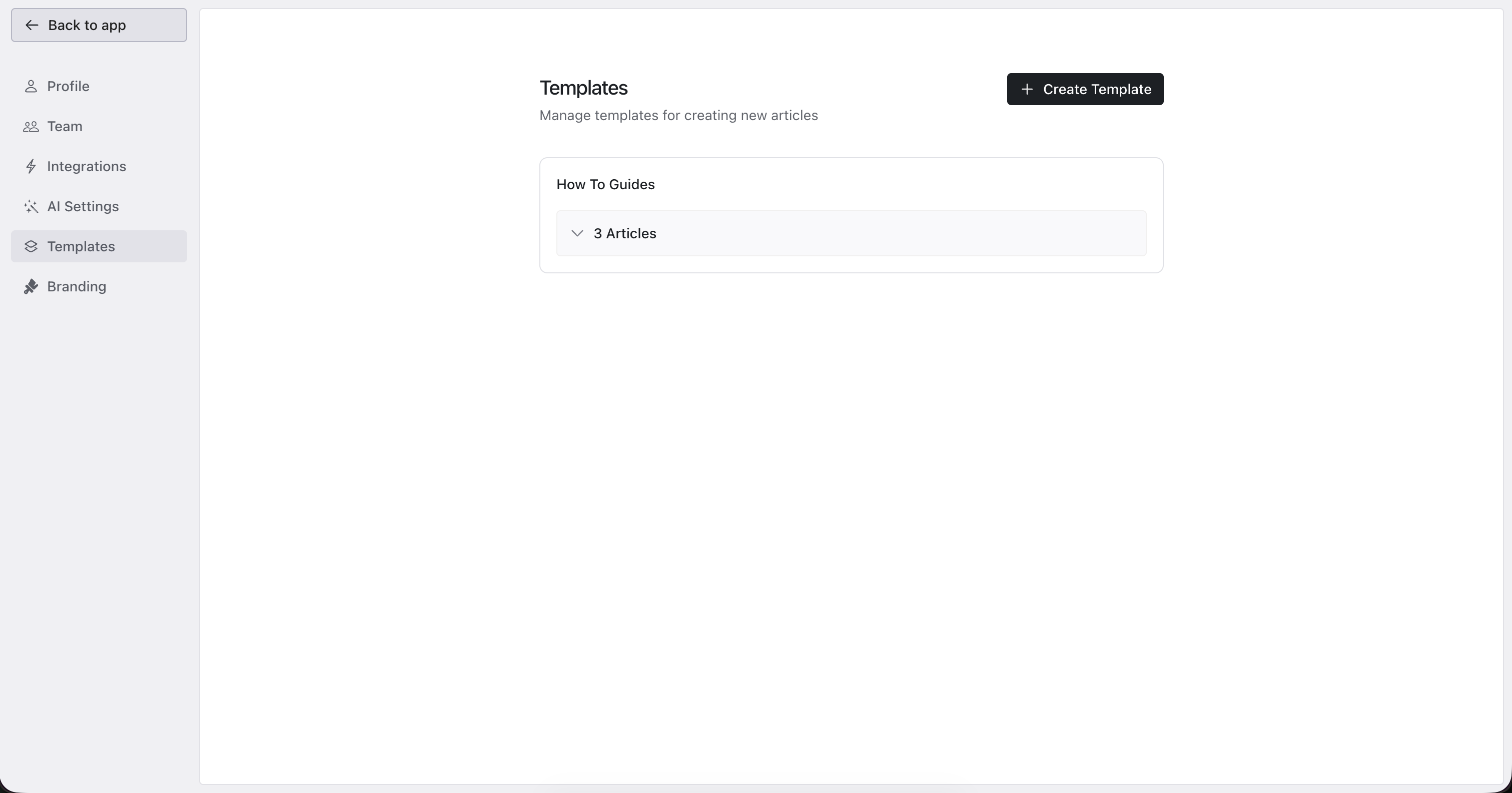The width and height of the screenshot is (1512, 793).
Task: Open the Branding settings
Action: pos(99,286)
